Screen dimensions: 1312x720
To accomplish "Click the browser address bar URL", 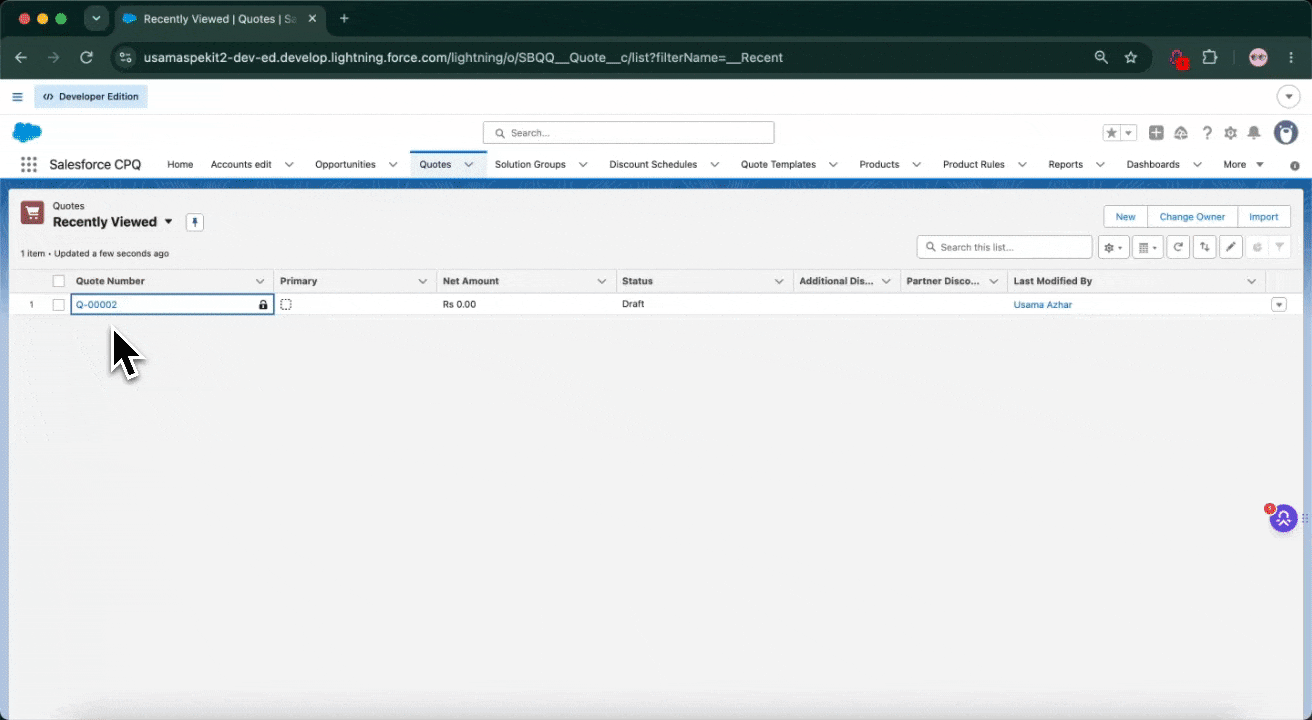I will pos(463,58).
